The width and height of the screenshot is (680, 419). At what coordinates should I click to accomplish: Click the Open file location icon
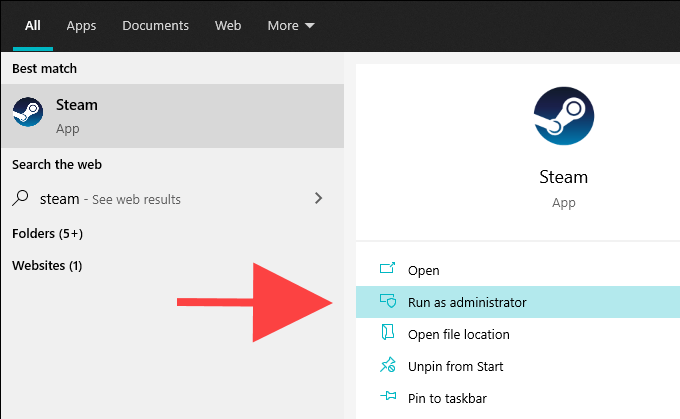point(388,334)
